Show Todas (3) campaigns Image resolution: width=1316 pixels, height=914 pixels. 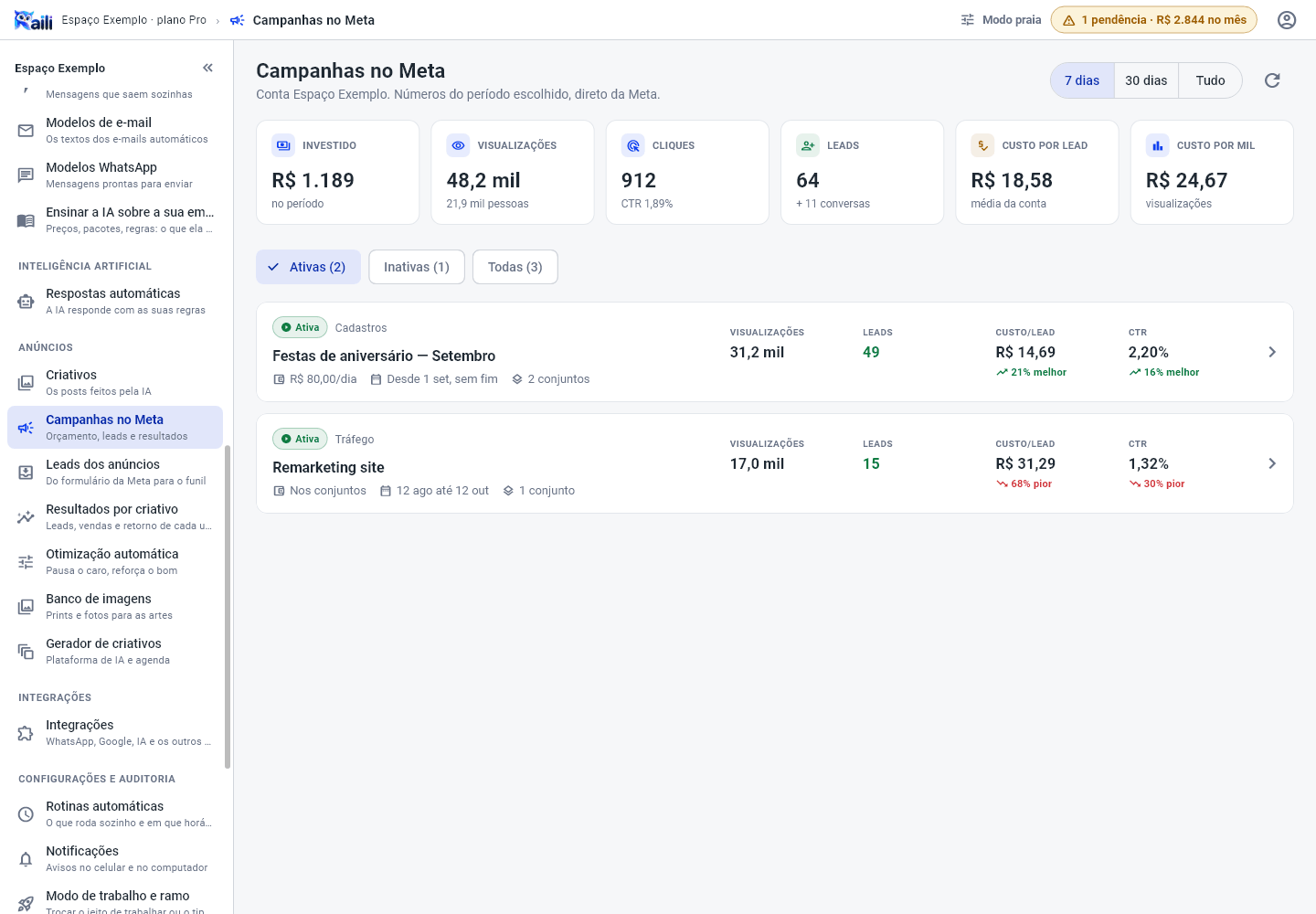515,267
